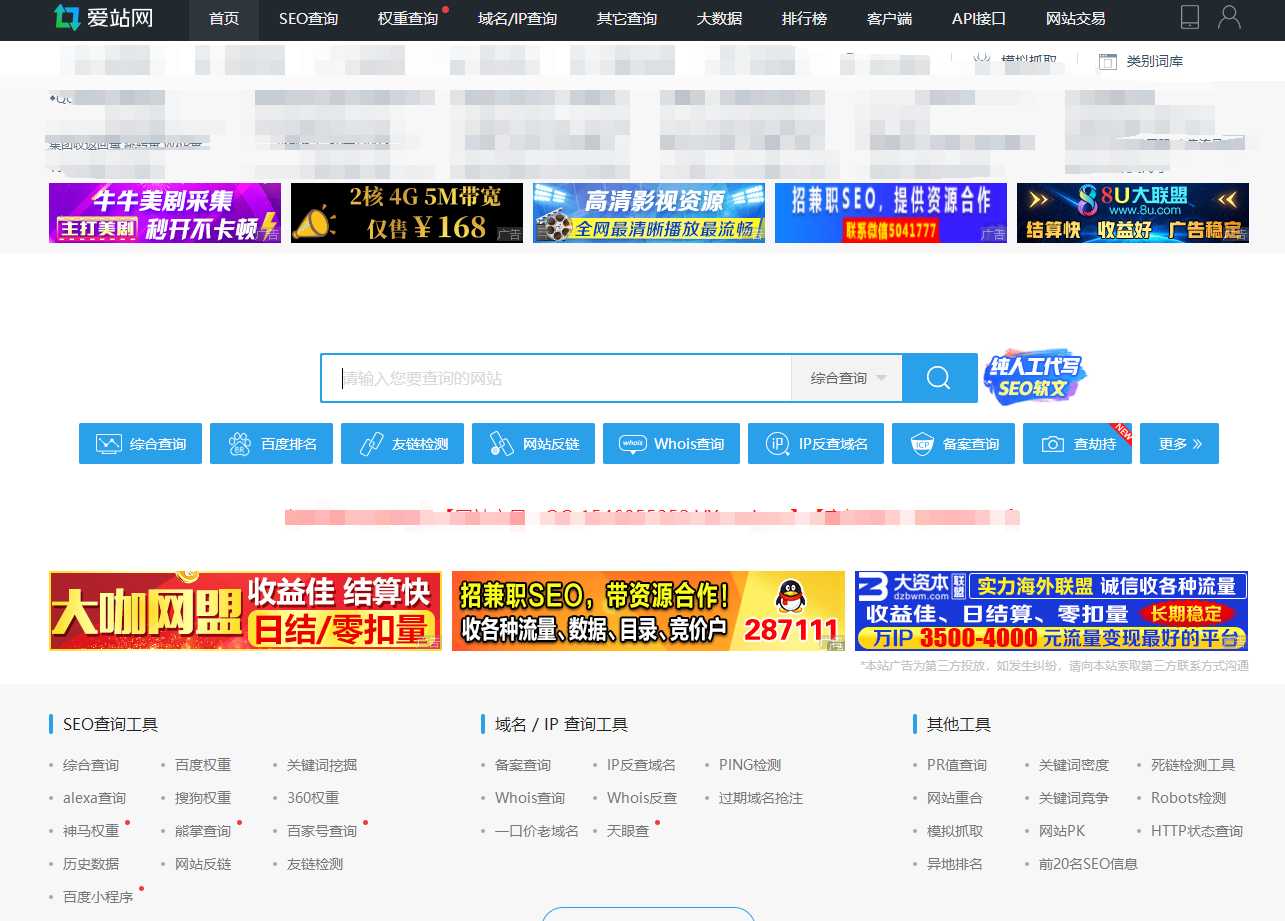Open the 综合查询 search type dropdown

click(847, 378)
